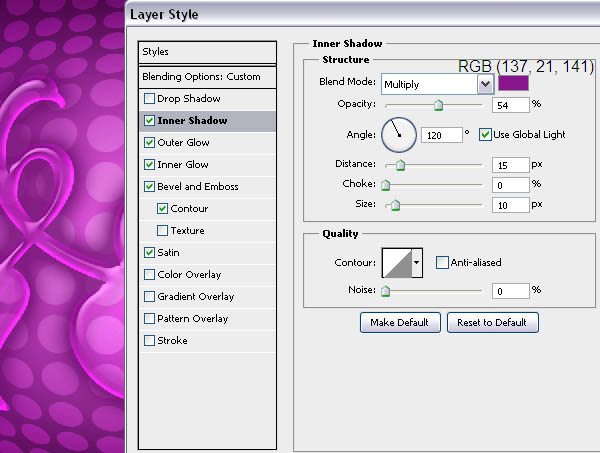Viewport: 600px width, 453px height.
Task: Click the Reset to Default button
Action: click(x=492, y=322)
